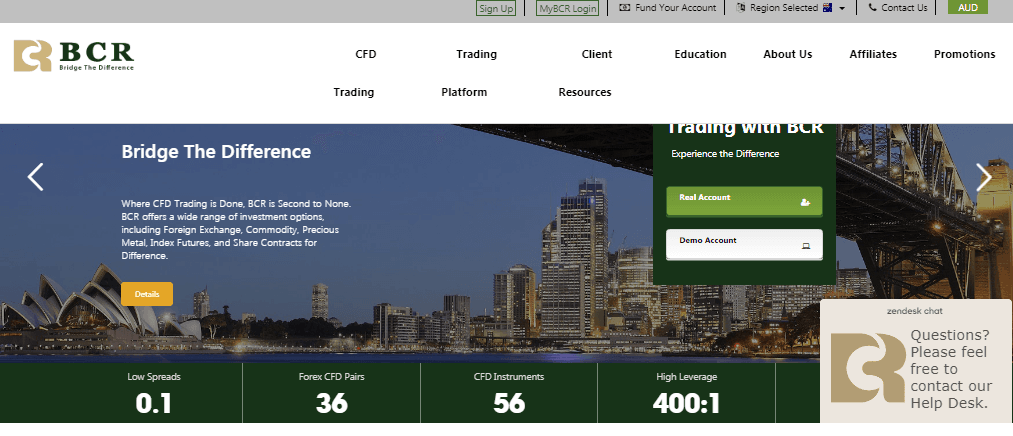Image resolution: width=1013 pixels, height=436 pixels.
Task: Click the BCR logo in chat widget
Action: coord(868,368)
